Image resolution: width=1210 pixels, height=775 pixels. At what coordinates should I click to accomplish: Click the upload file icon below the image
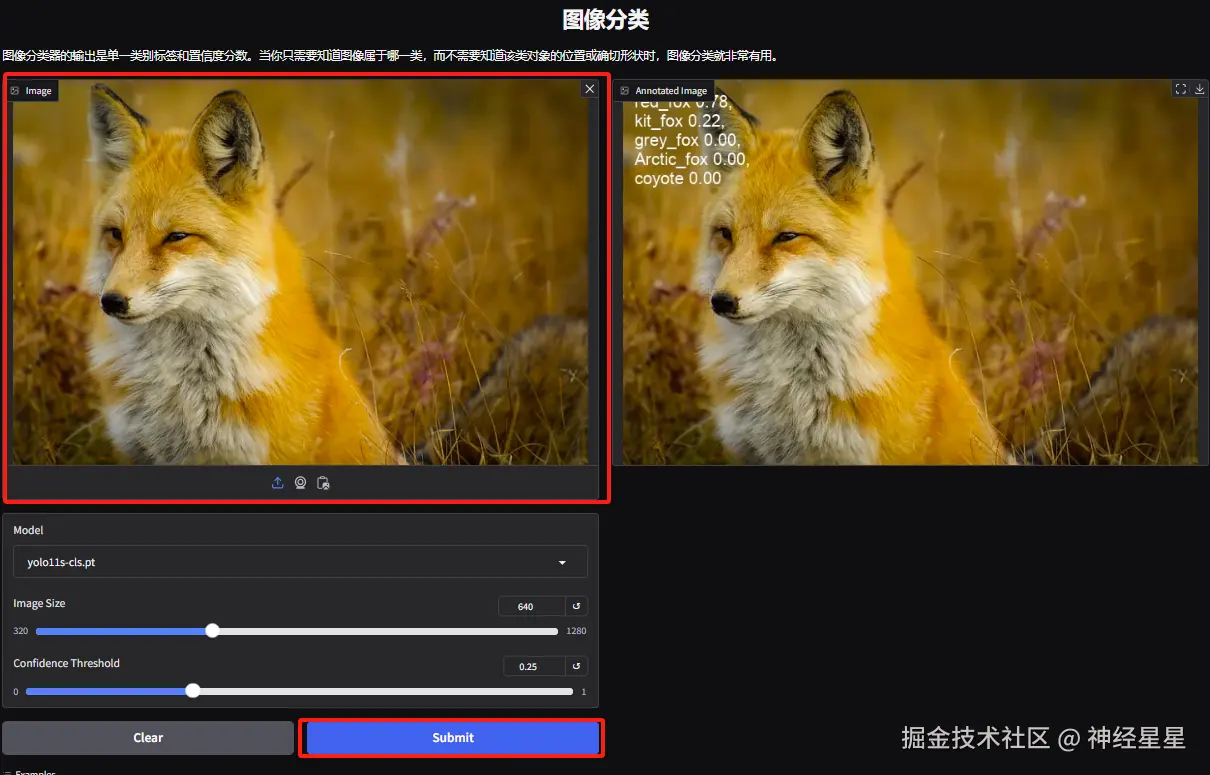[x=277, y=482]
